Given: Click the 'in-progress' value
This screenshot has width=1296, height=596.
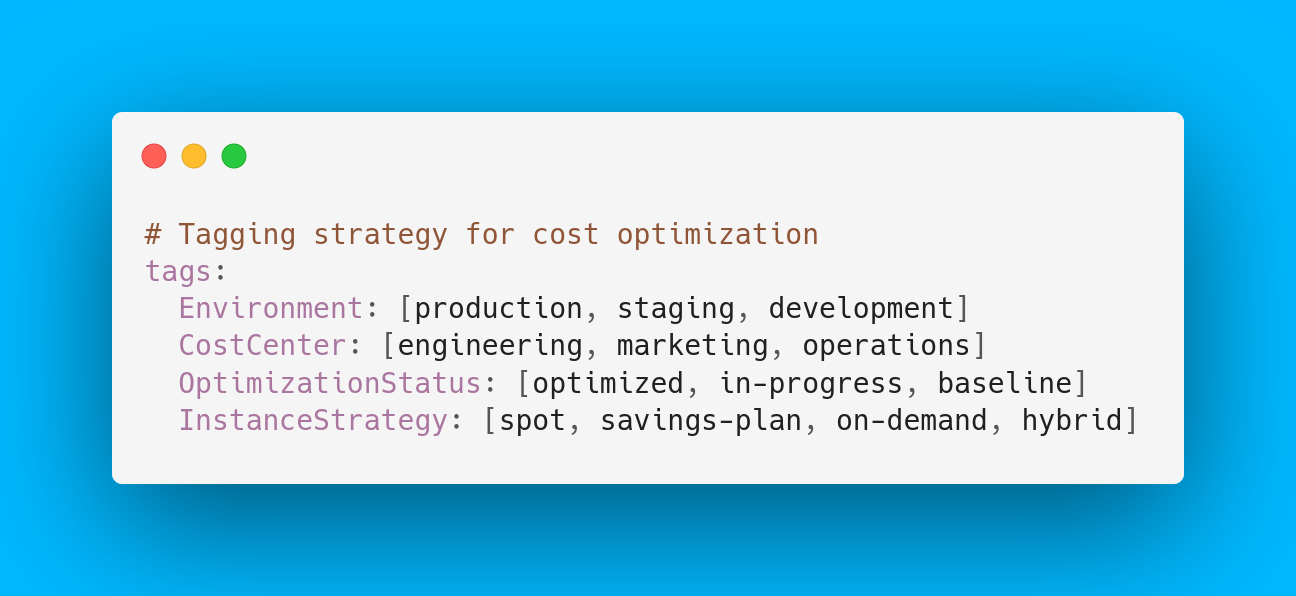Looking at the screenshot, I should pos(811,384).
